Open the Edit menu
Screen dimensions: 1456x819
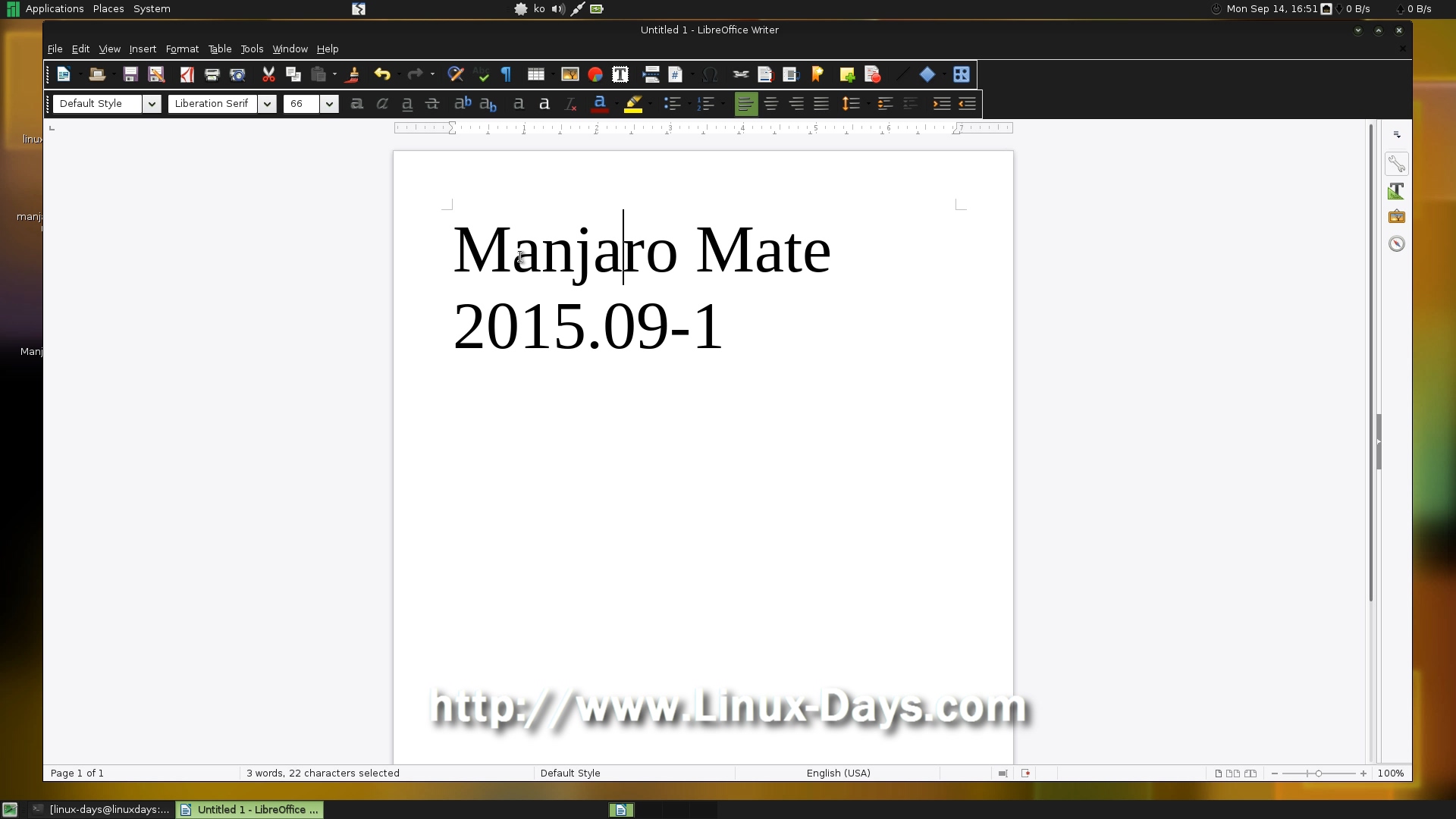coord(80,49)
